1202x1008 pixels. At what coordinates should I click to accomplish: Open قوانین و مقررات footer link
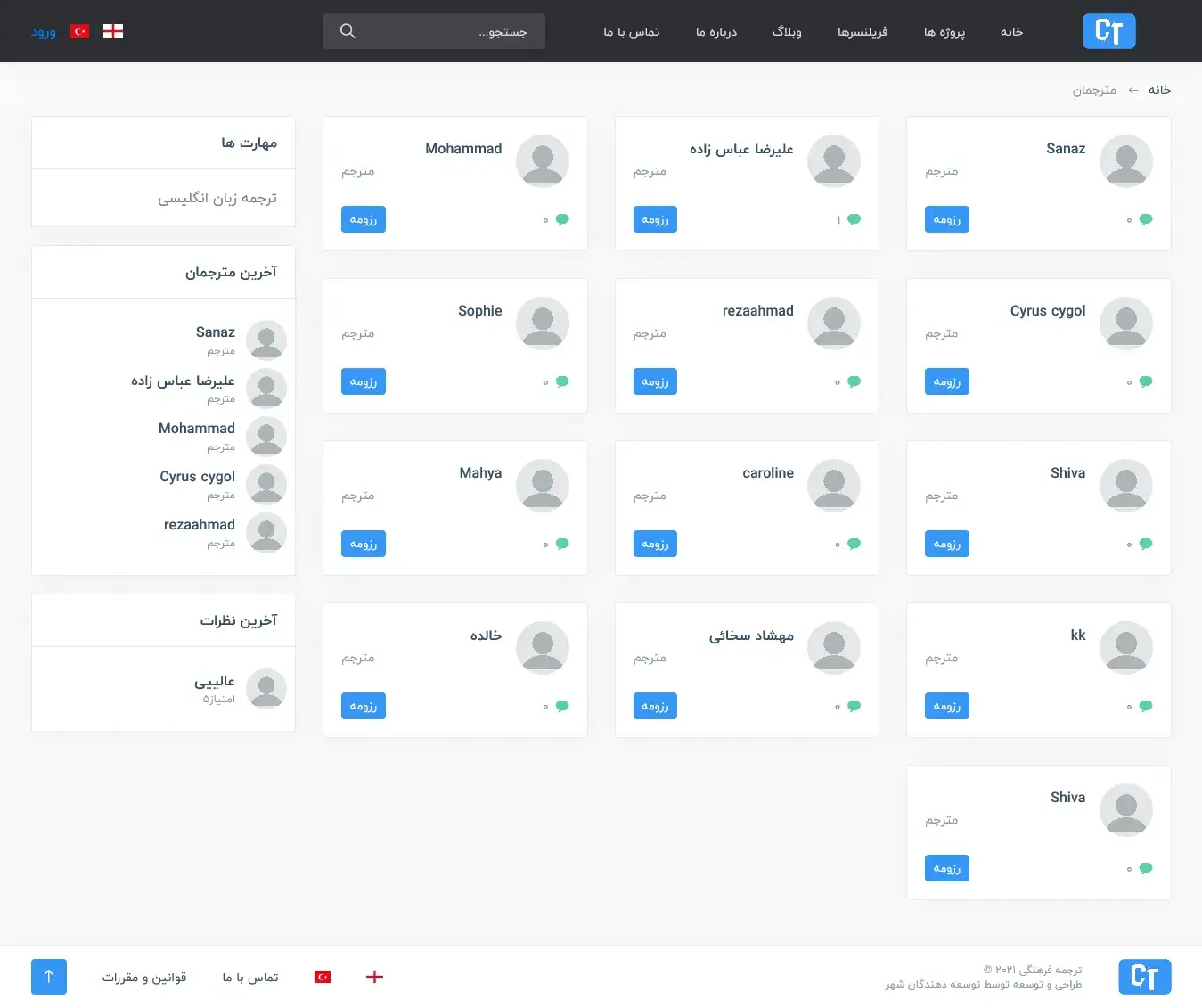(144, 978)
